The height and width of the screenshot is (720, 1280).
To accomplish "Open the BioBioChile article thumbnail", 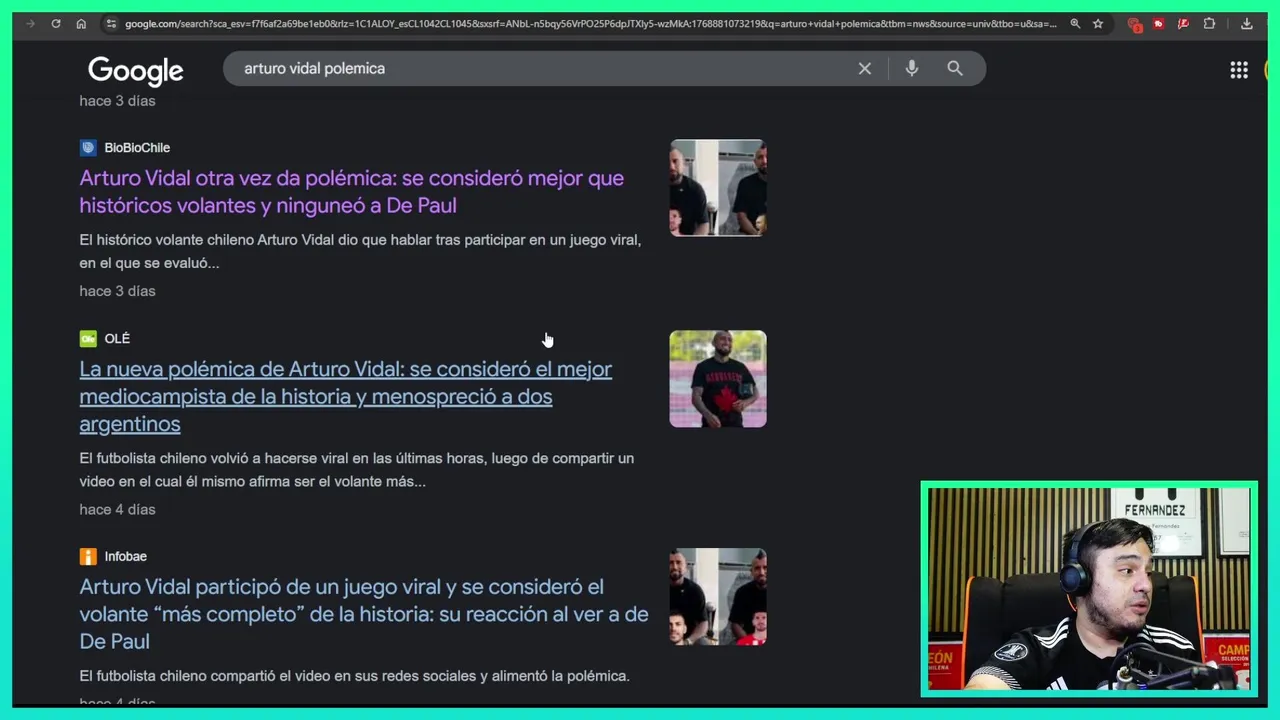I will click(718, 188).
